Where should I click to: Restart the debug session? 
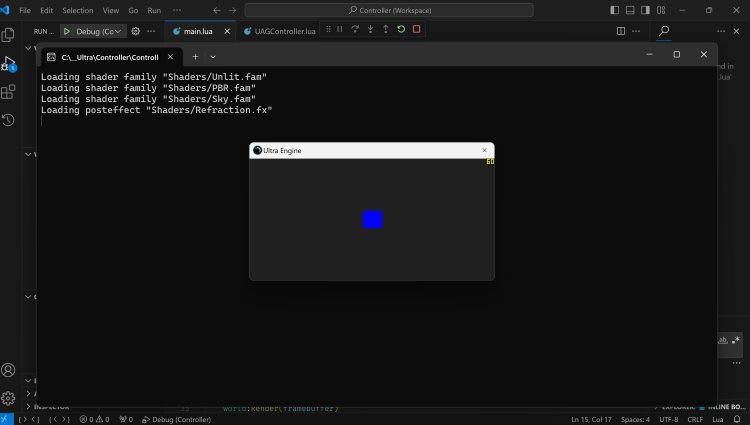click(x=401, y=30)
